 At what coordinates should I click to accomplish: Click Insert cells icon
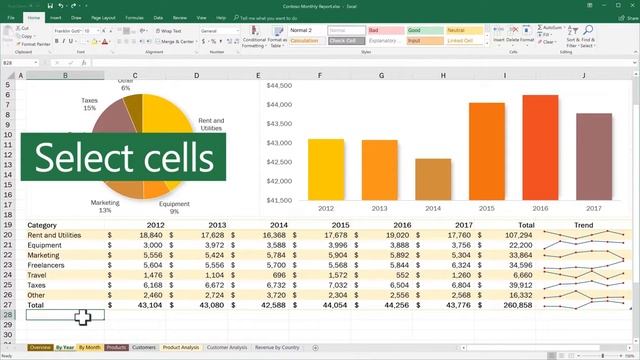pyautogui.click(x=498, y=31)
